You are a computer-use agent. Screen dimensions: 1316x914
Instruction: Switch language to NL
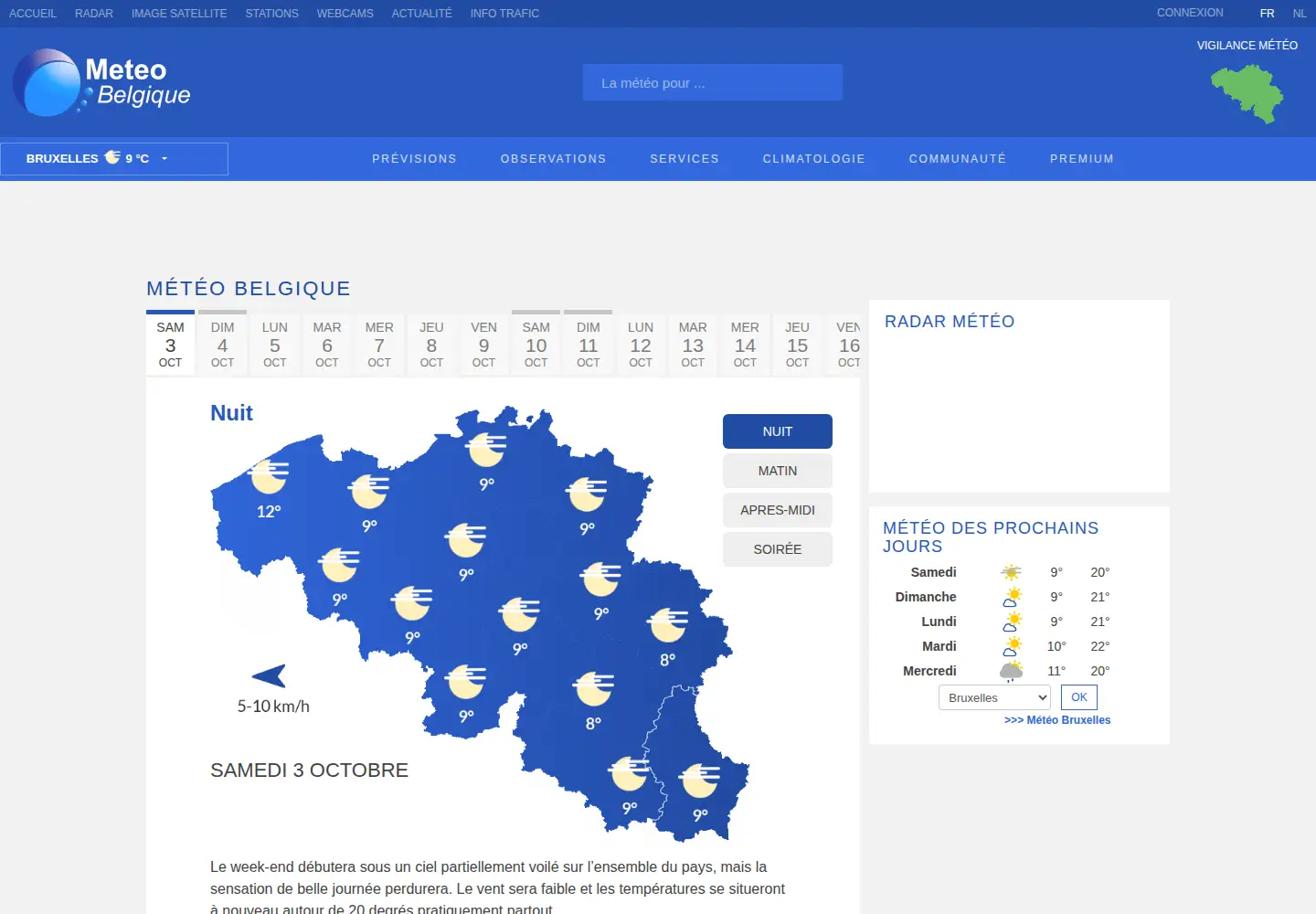coord(1300,14)
